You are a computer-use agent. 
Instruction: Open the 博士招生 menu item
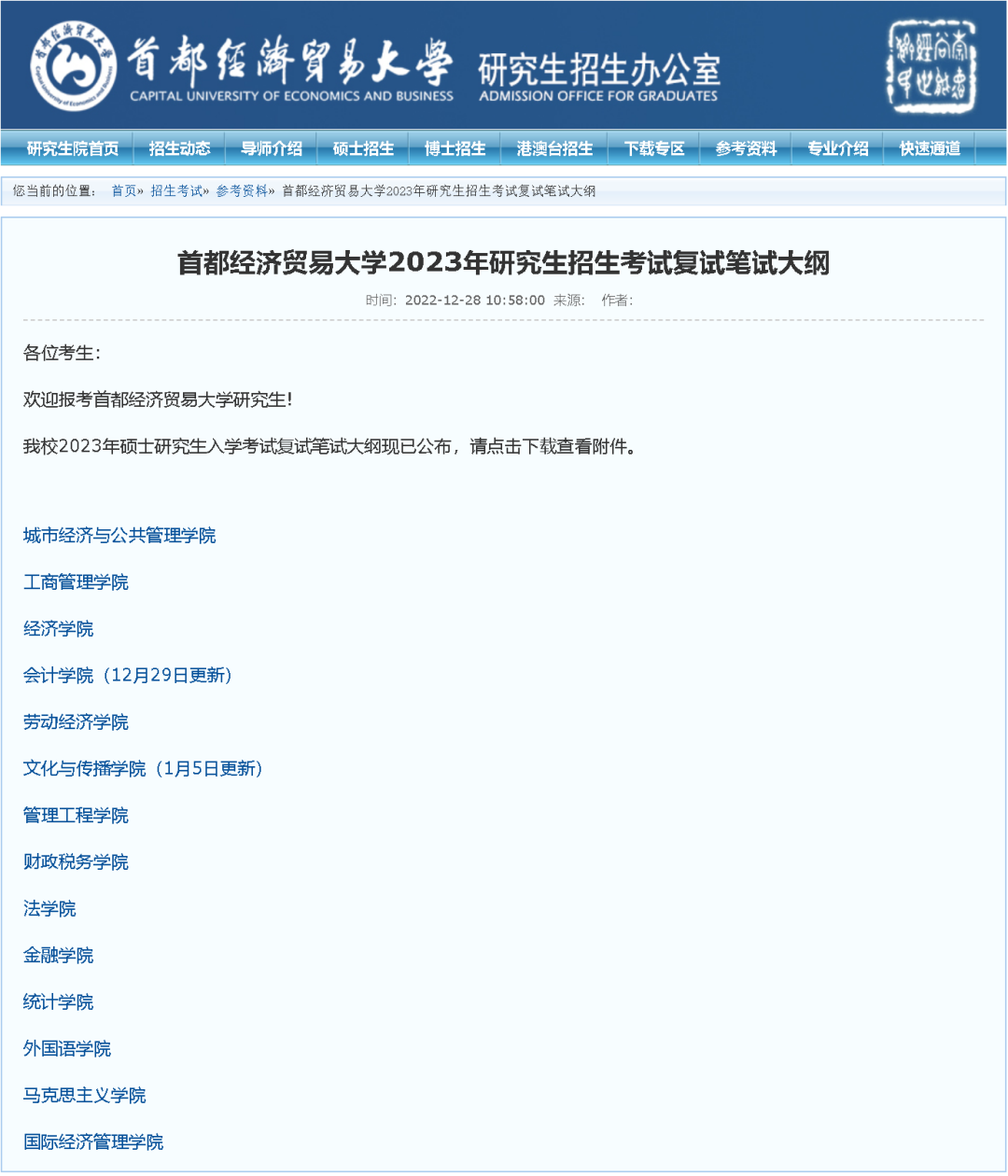[x=455, y=148]
